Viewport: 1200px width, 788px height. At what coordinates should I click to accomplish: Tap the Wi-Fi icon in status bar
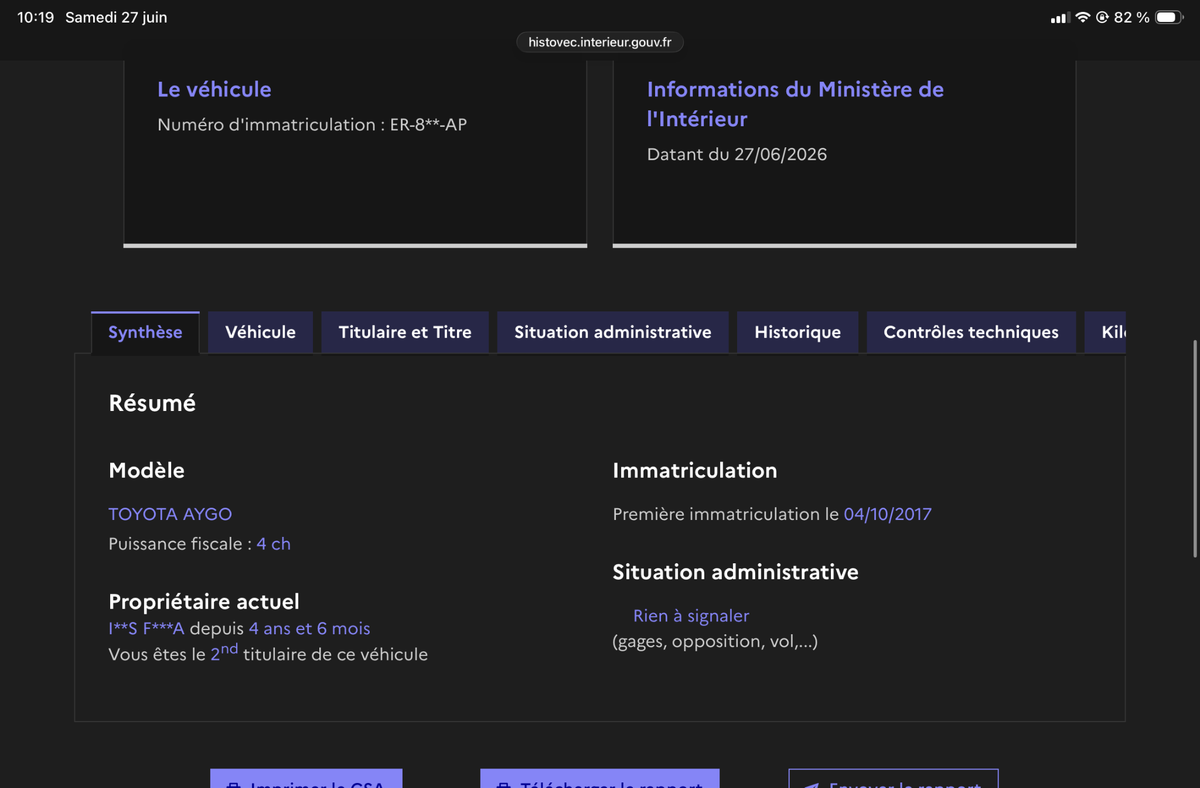[x=1083, y=18]
